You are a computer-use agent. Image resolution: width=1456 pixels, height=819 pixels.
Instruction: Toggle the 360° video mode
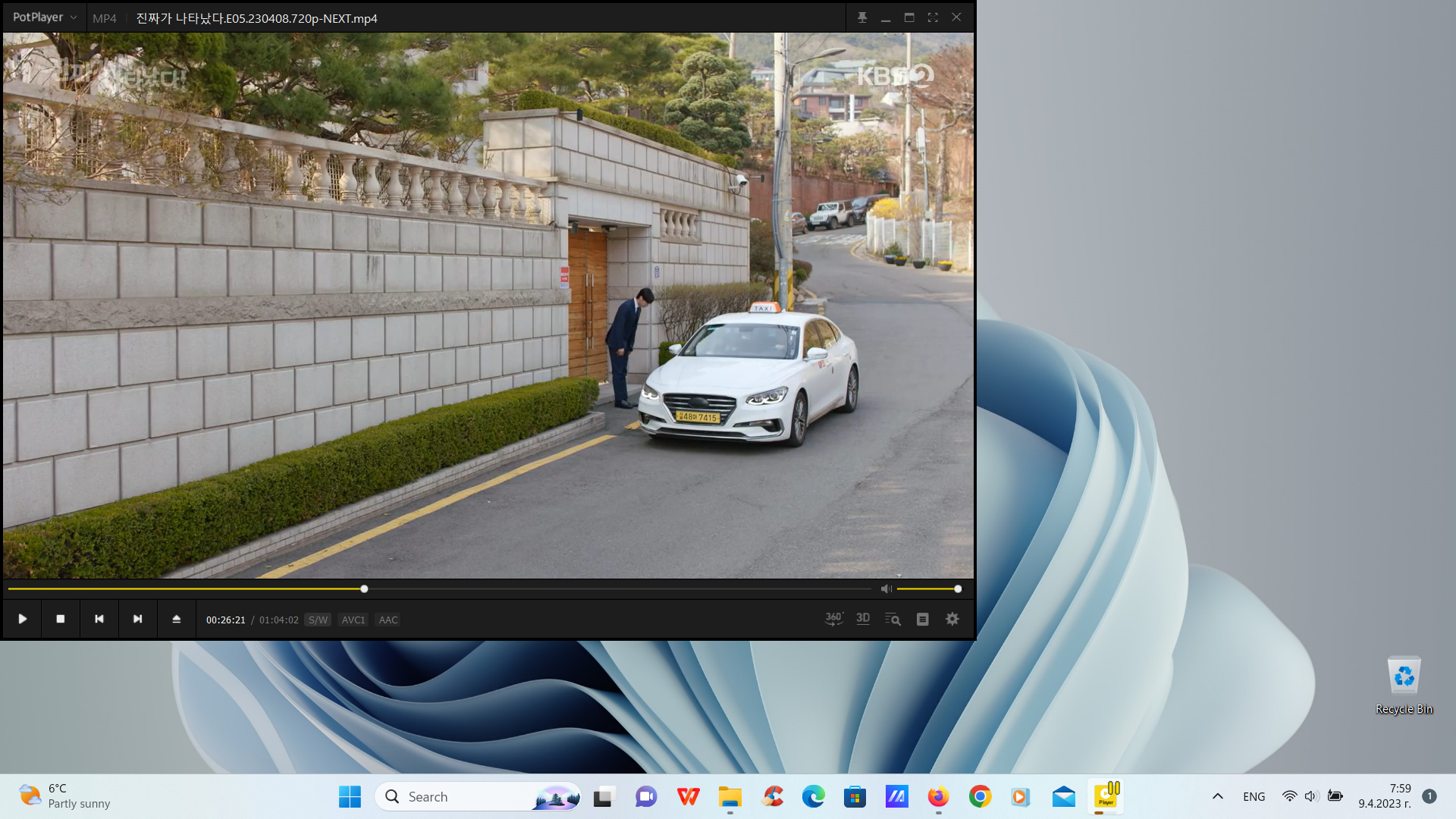pos(833,619)
